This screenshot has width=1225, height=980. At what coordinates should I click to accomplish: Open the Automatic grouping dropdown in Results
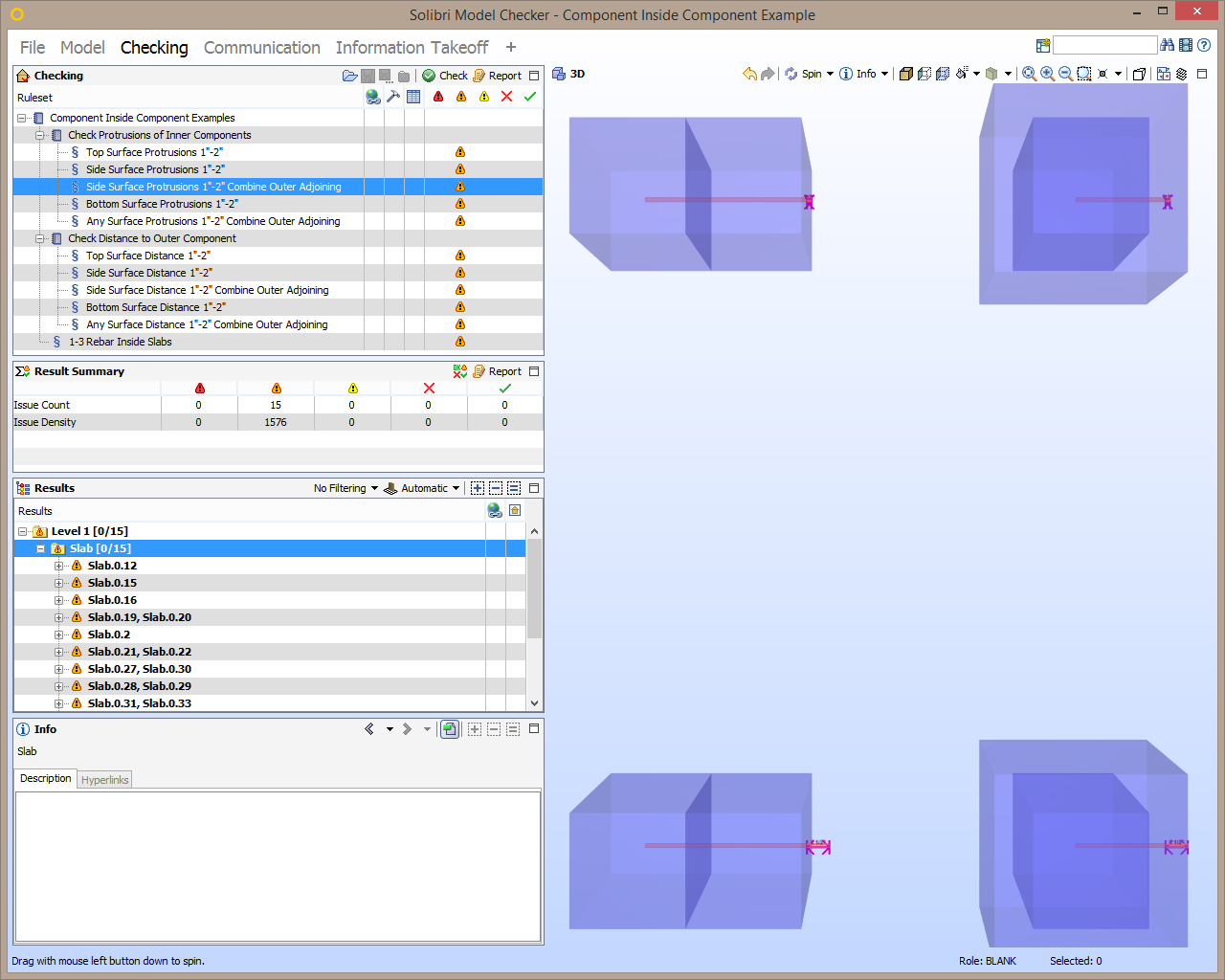pyautogui.click(x=422, y=488)
